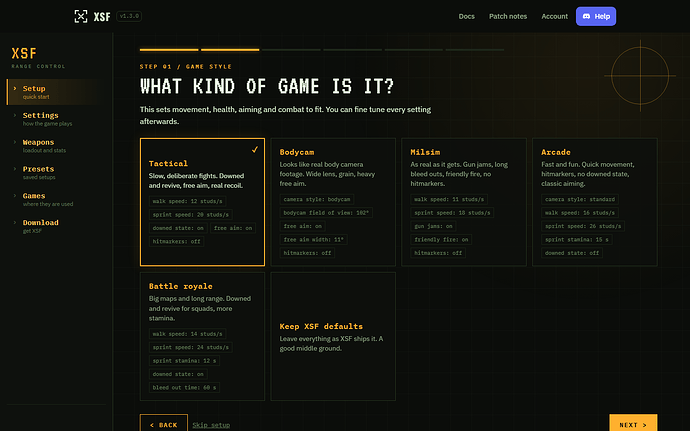This screenshot has width=690, height=431.
Task: Select the Tactical game style card
Action: (x=202, y=202)
